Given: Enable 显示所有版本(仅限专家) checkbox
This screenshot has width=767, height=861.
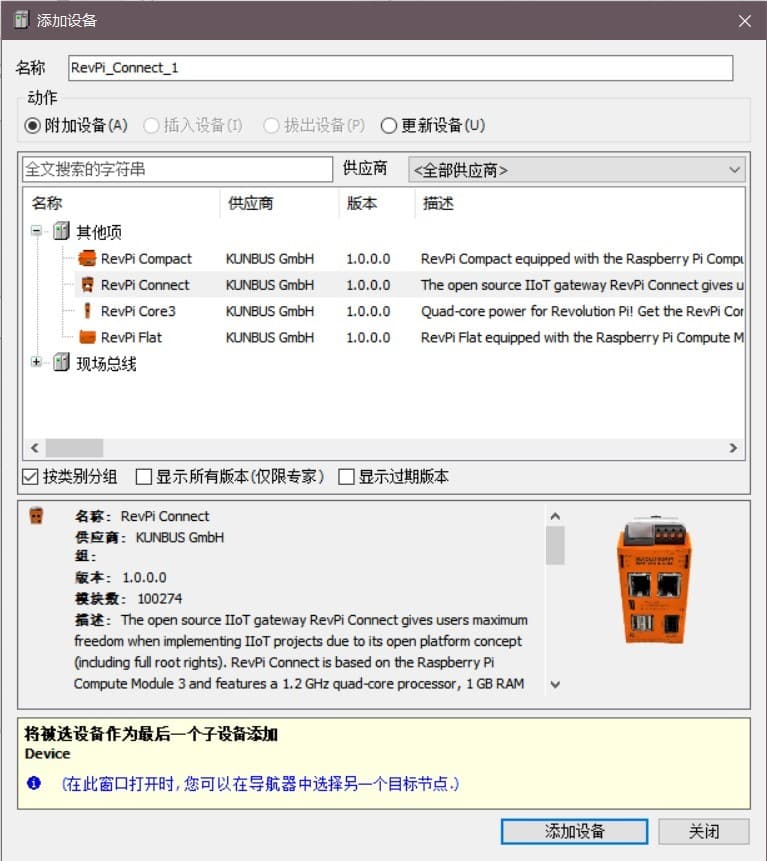Looking at the screenshot, I should [x=144, y=477].
